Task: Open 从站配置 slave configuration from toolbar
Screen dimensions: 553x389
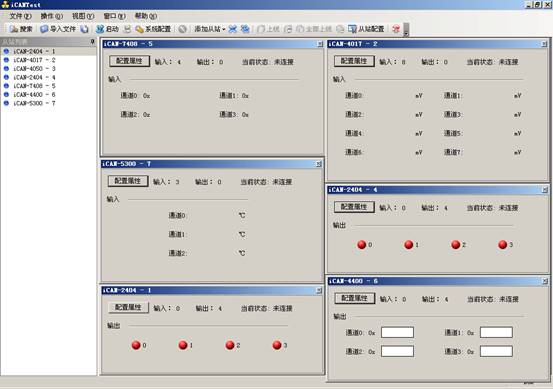Action: (366, 29)
